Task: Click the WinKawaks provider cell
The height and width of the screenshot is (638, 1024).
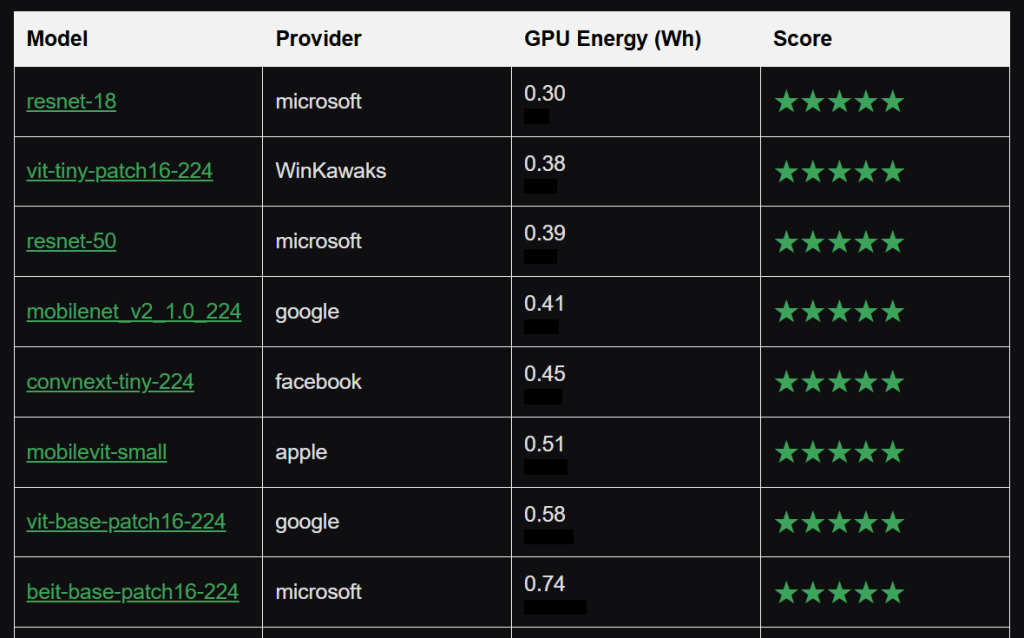Action: pyautogui.click(x=330, y=172)
